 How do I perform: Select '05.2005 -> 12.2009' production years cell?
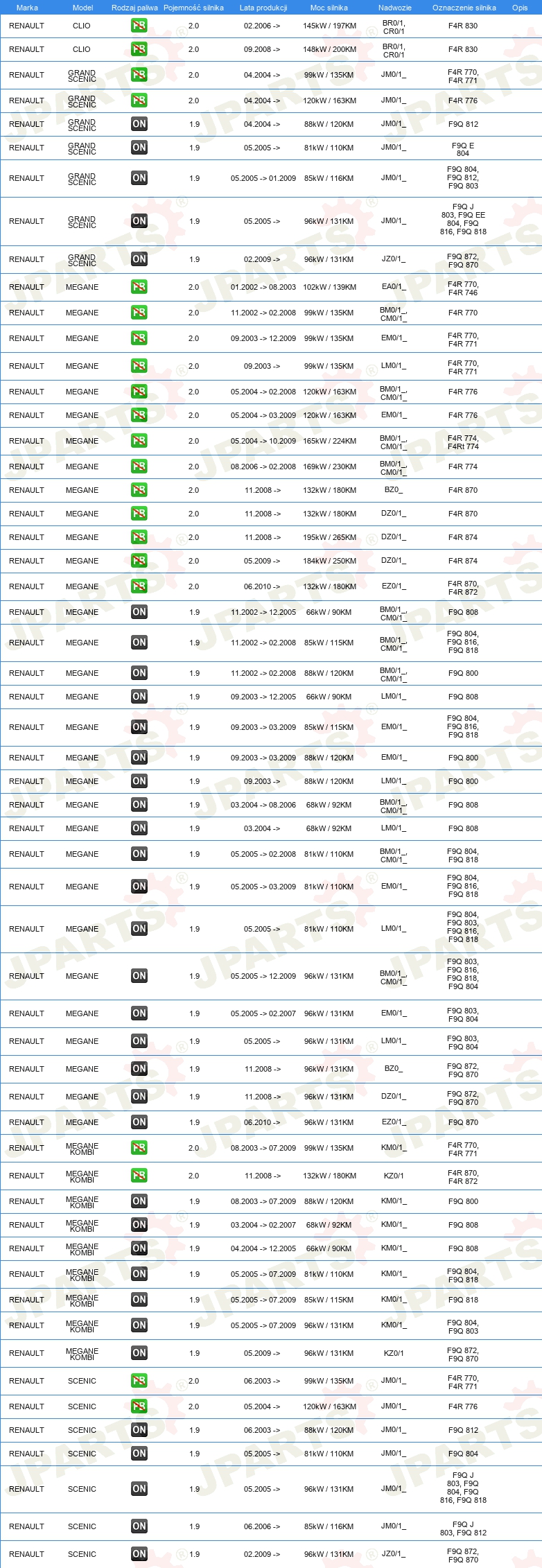tap(263, 976)
